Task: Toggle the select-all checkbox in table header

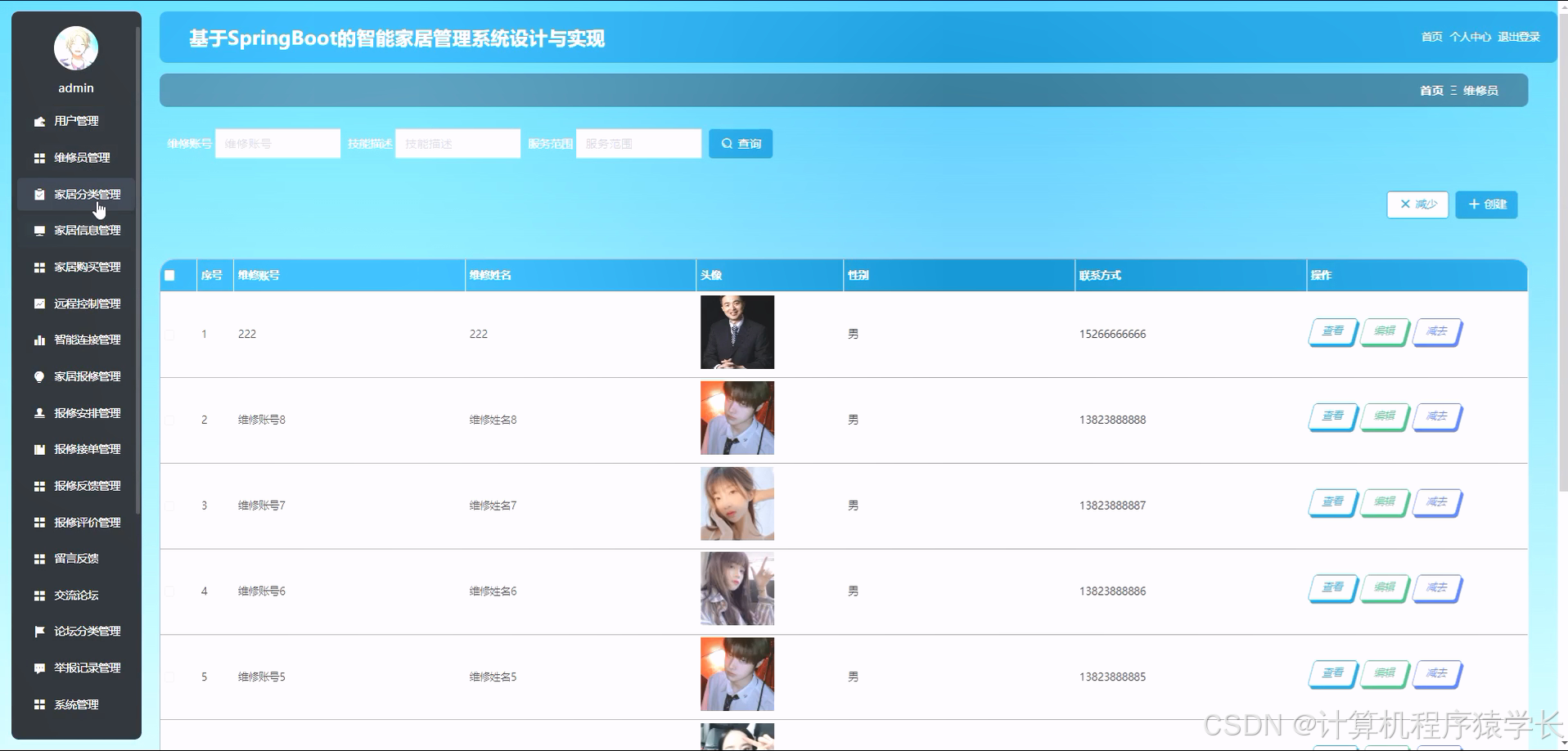Action: [x=169, y=276]
